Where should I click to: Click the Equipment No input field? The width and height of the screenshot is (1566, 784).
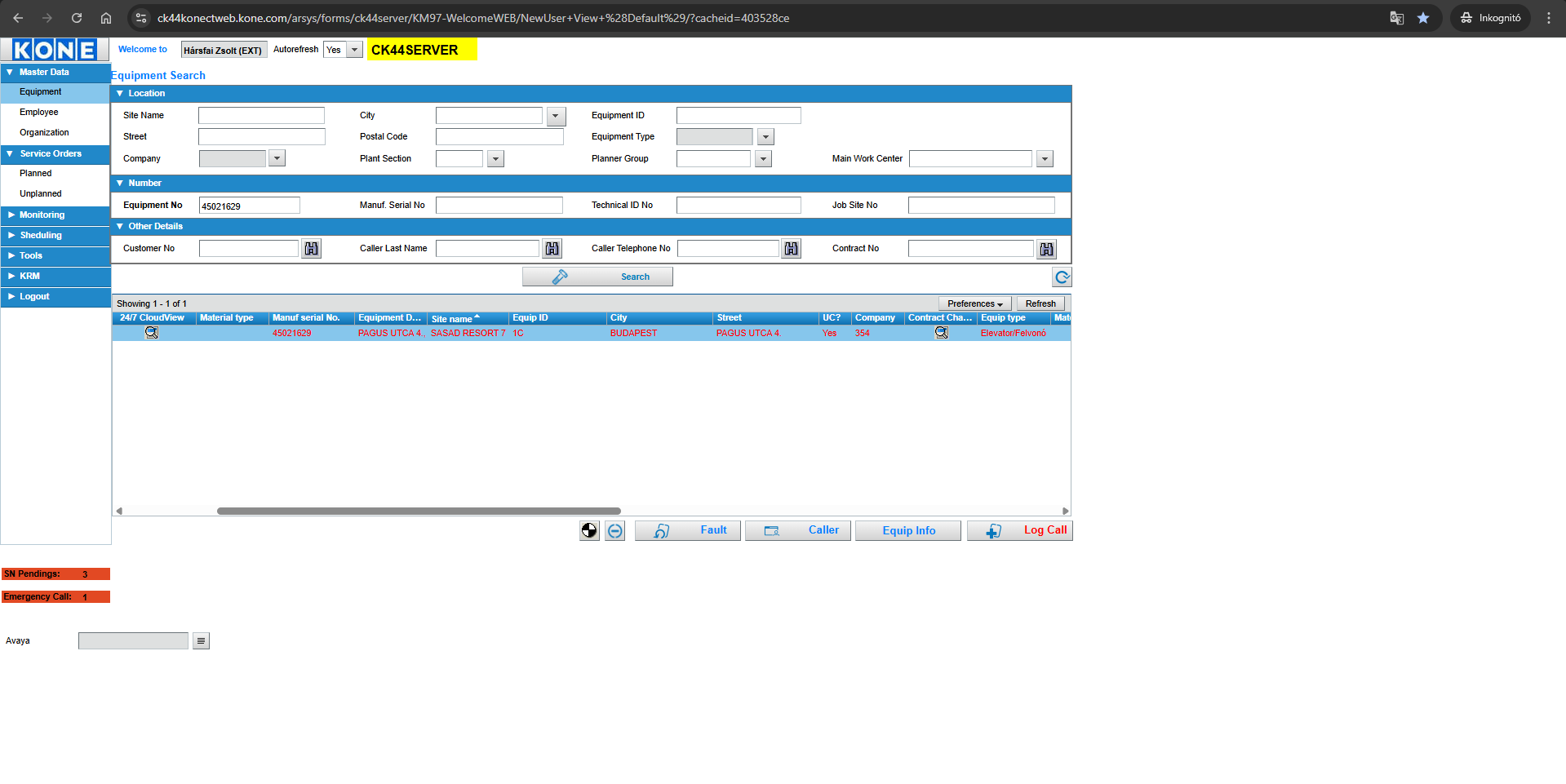click(x=249, y=206)
